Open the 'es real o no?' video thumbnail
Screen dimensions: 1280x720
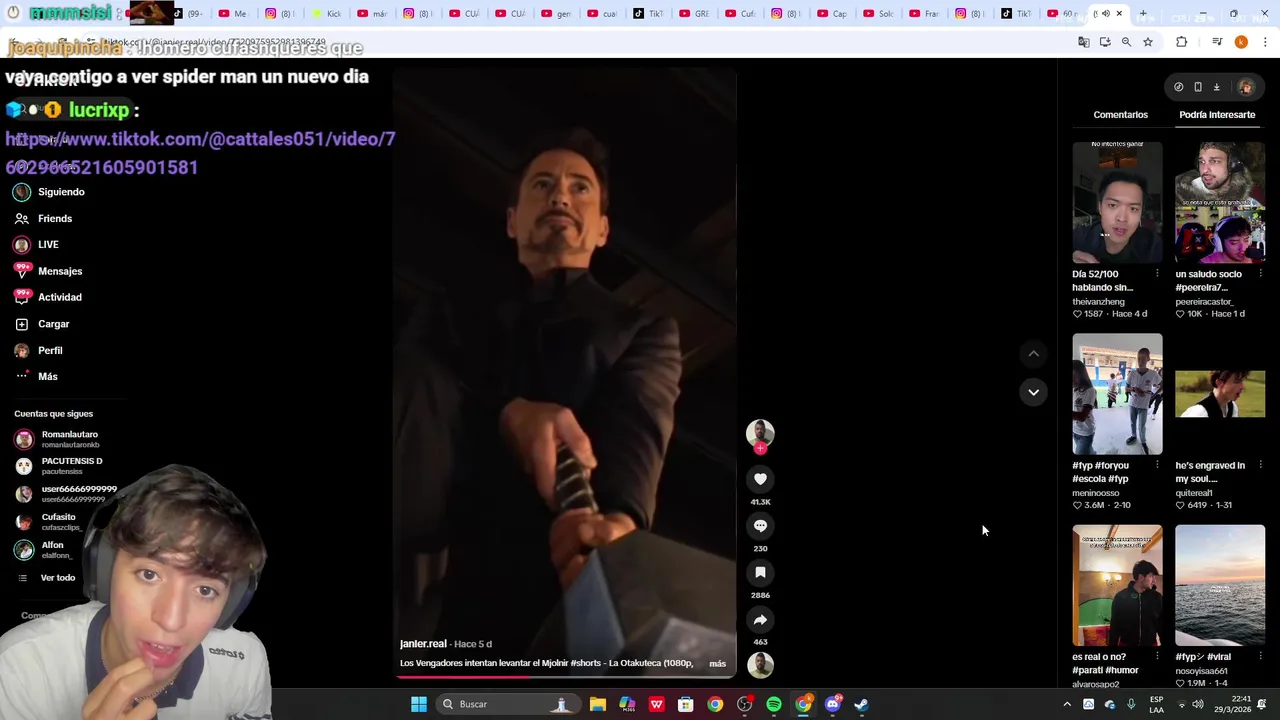tap(1117, 586)
